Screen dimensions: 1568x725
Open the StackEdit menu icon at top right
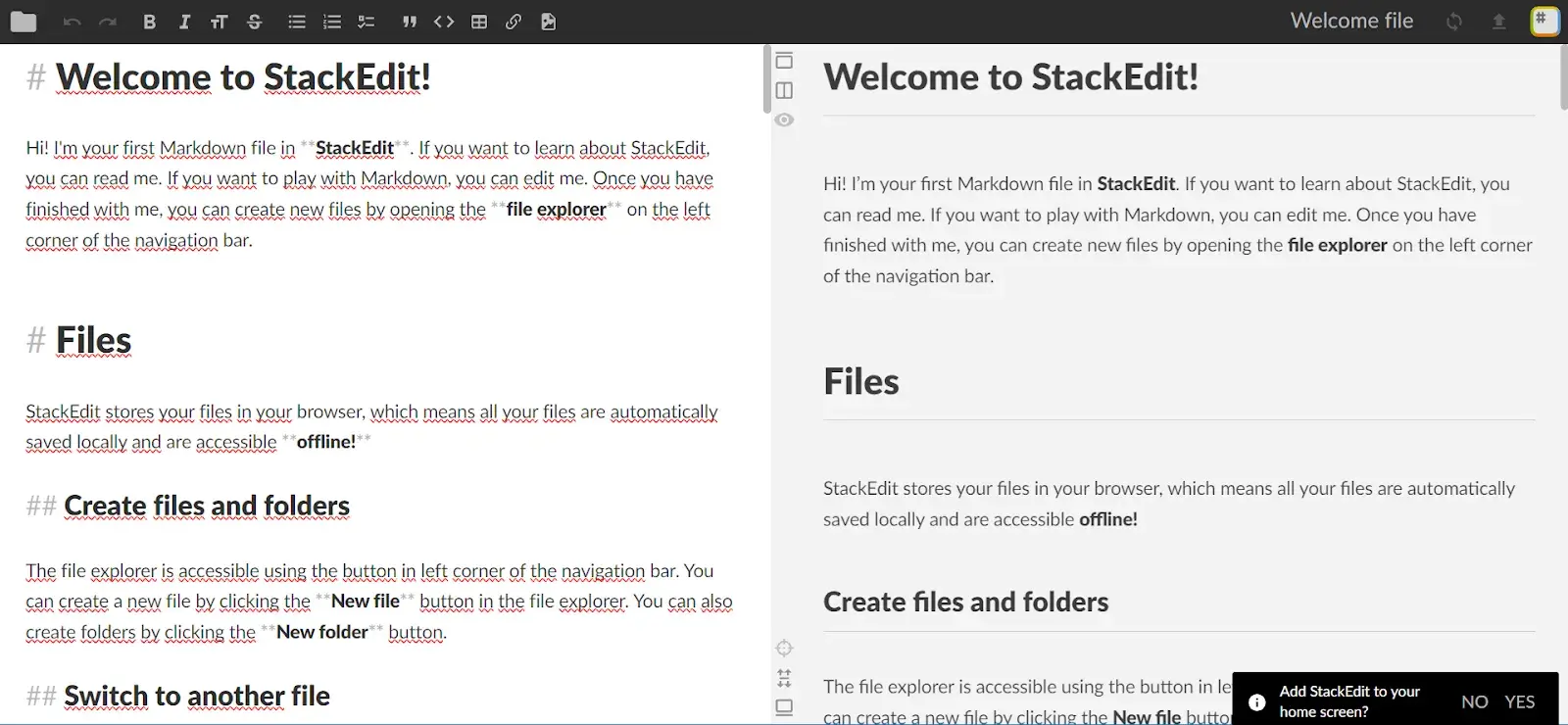1544,21
